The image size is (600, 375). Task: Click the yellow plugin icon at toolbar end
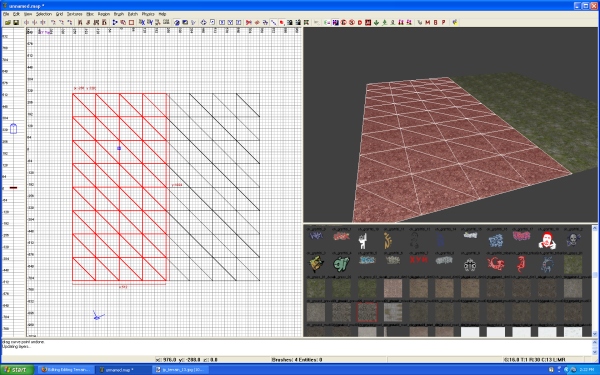pyautogui.click(x=455, y=22)
